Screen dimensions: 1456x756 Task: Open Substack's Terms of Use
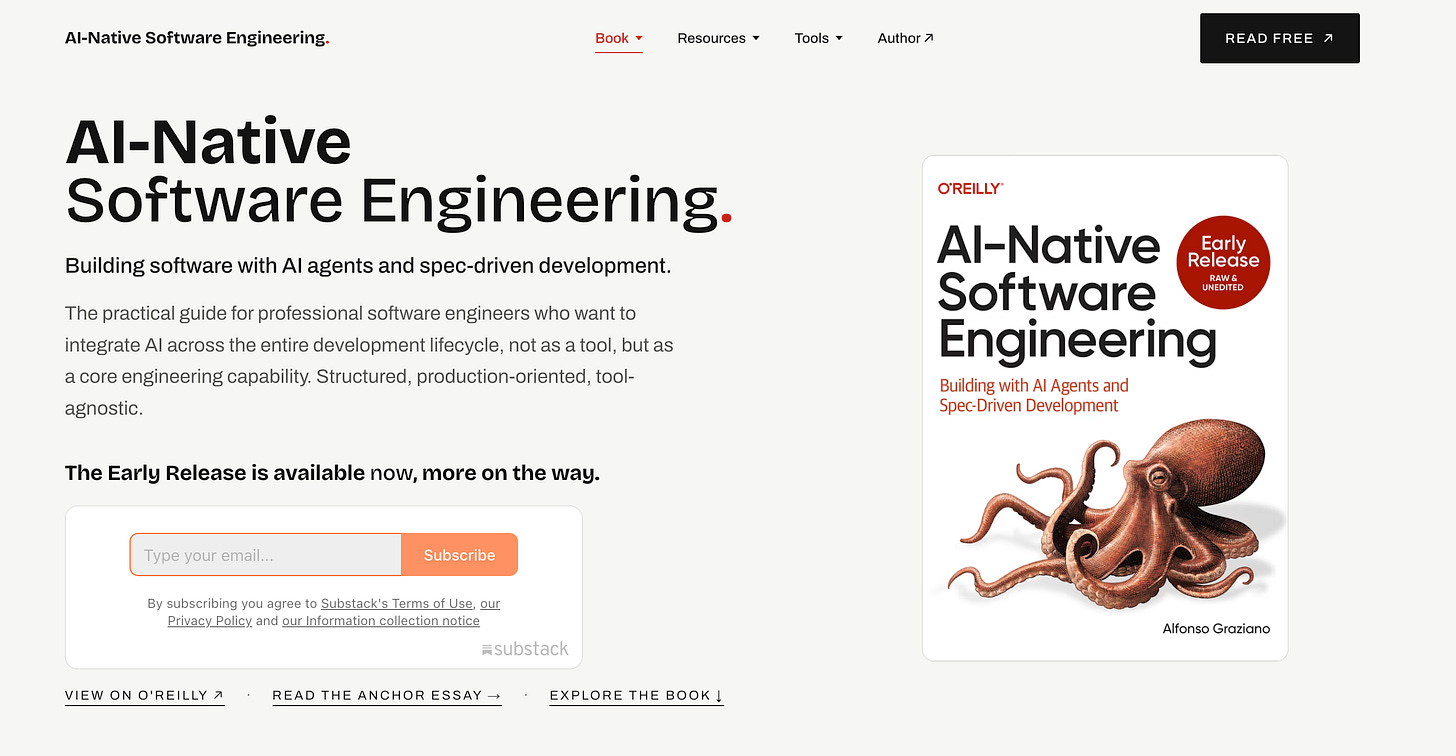coord(397,603)
